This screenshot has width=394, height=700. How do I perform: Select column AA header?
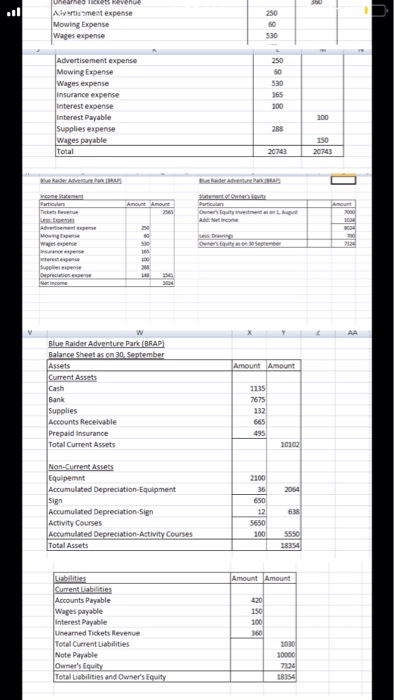coord(352,333)
